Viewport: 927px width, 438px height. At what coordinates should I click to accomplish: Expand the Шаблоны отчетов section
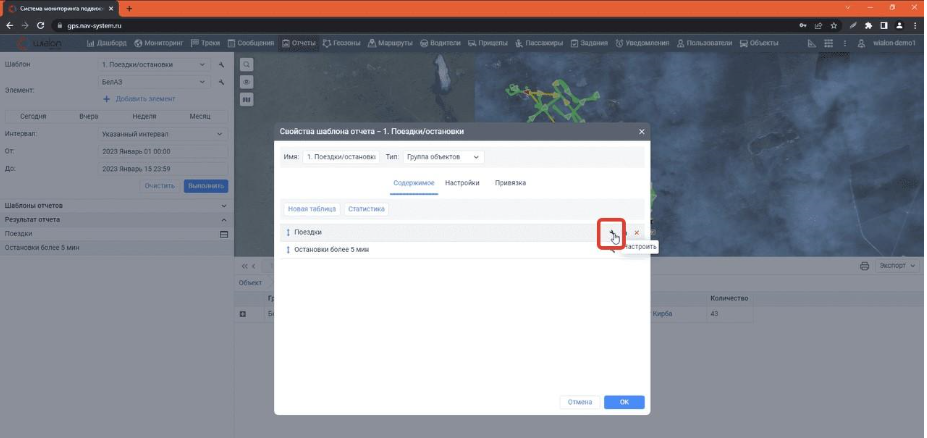(x=224, y=205)
